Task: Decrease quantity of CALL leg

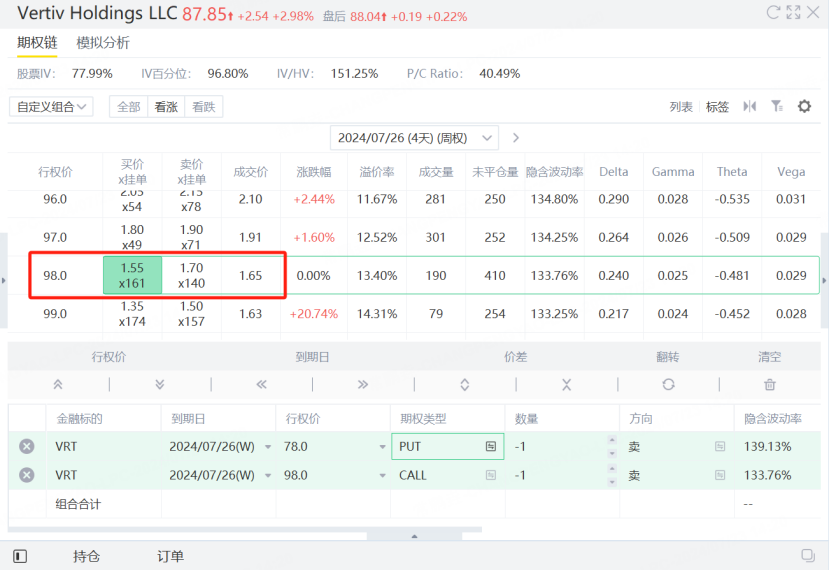Action: 612,482
